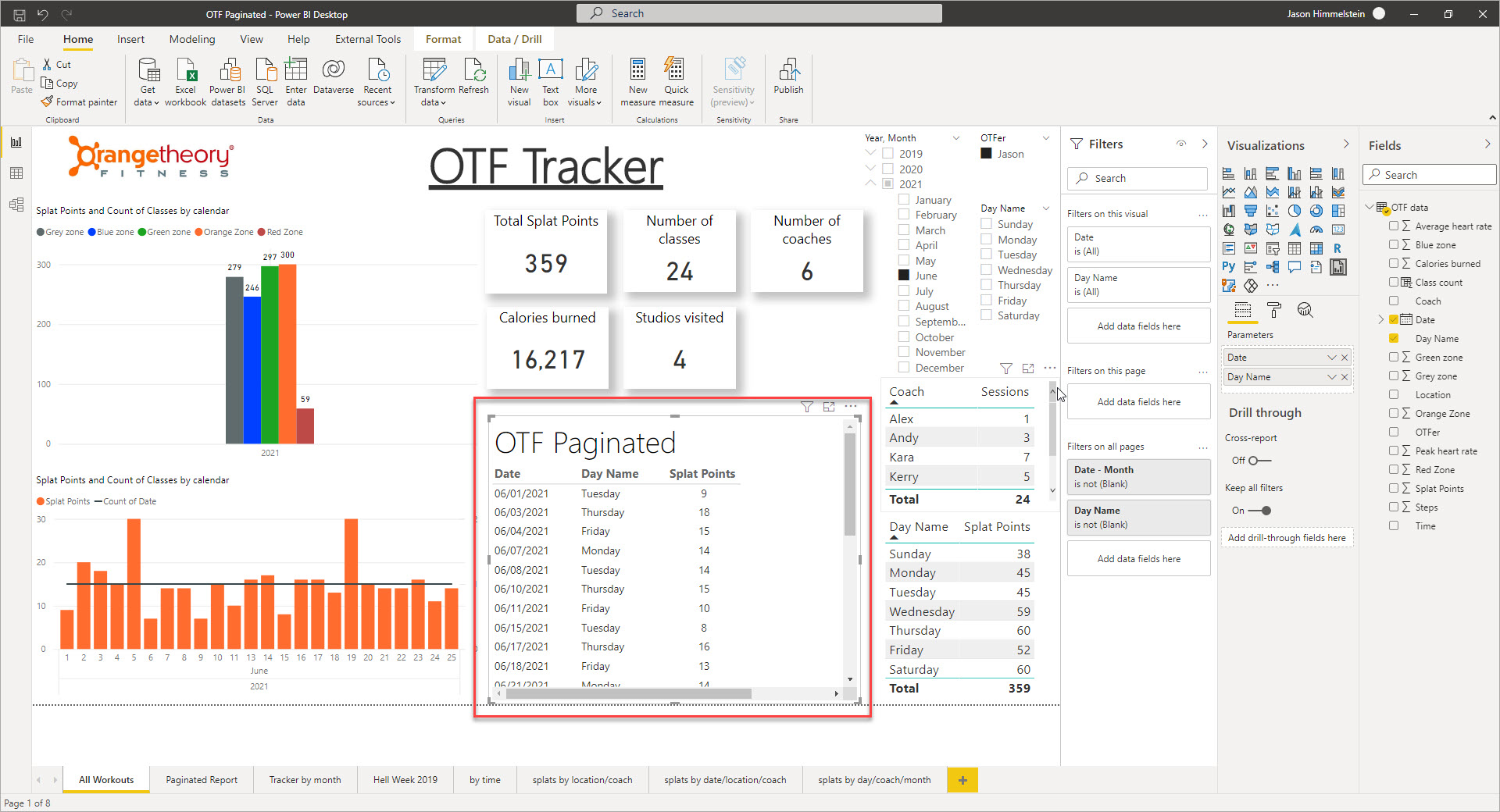Add a new report page

(962, 780)
